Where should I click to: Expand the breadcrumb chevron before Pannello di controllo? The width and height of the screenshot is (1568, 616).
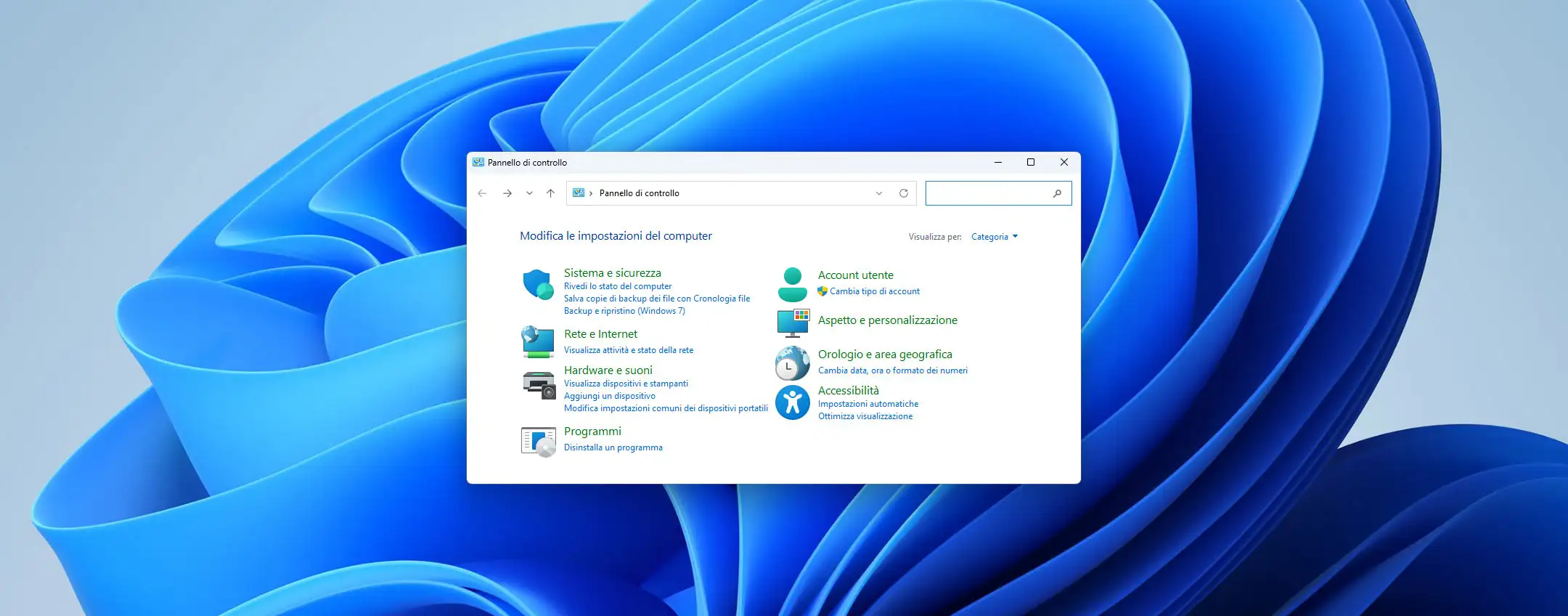point(591,193)
